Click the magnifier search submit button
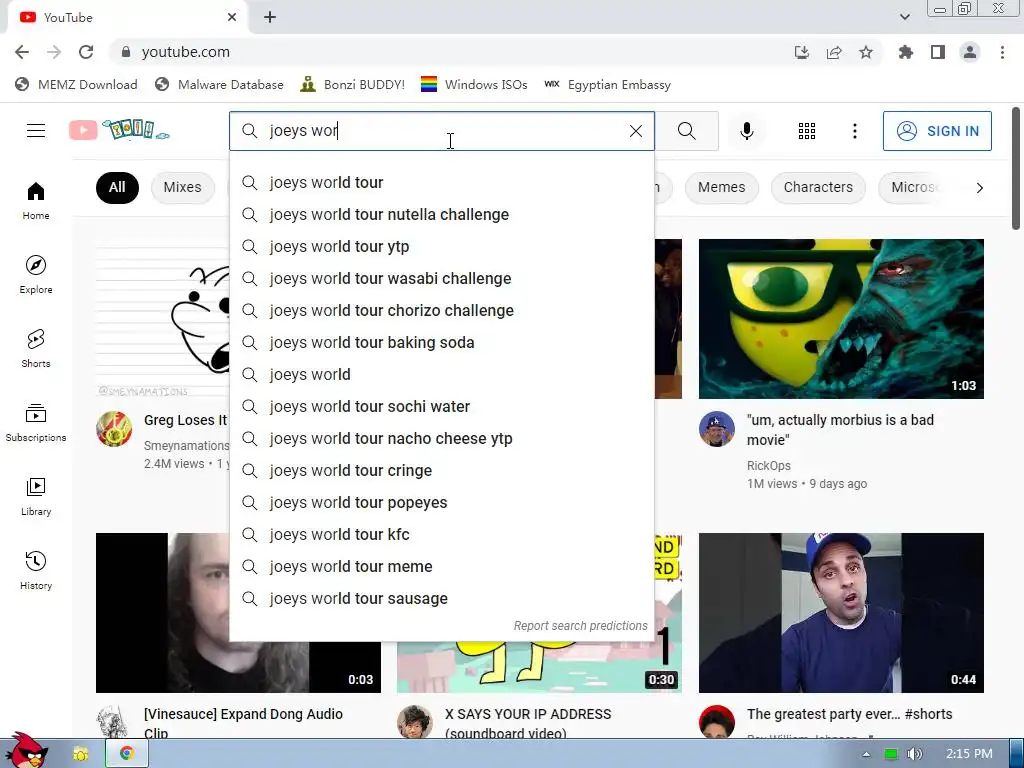 click(686, 131)
